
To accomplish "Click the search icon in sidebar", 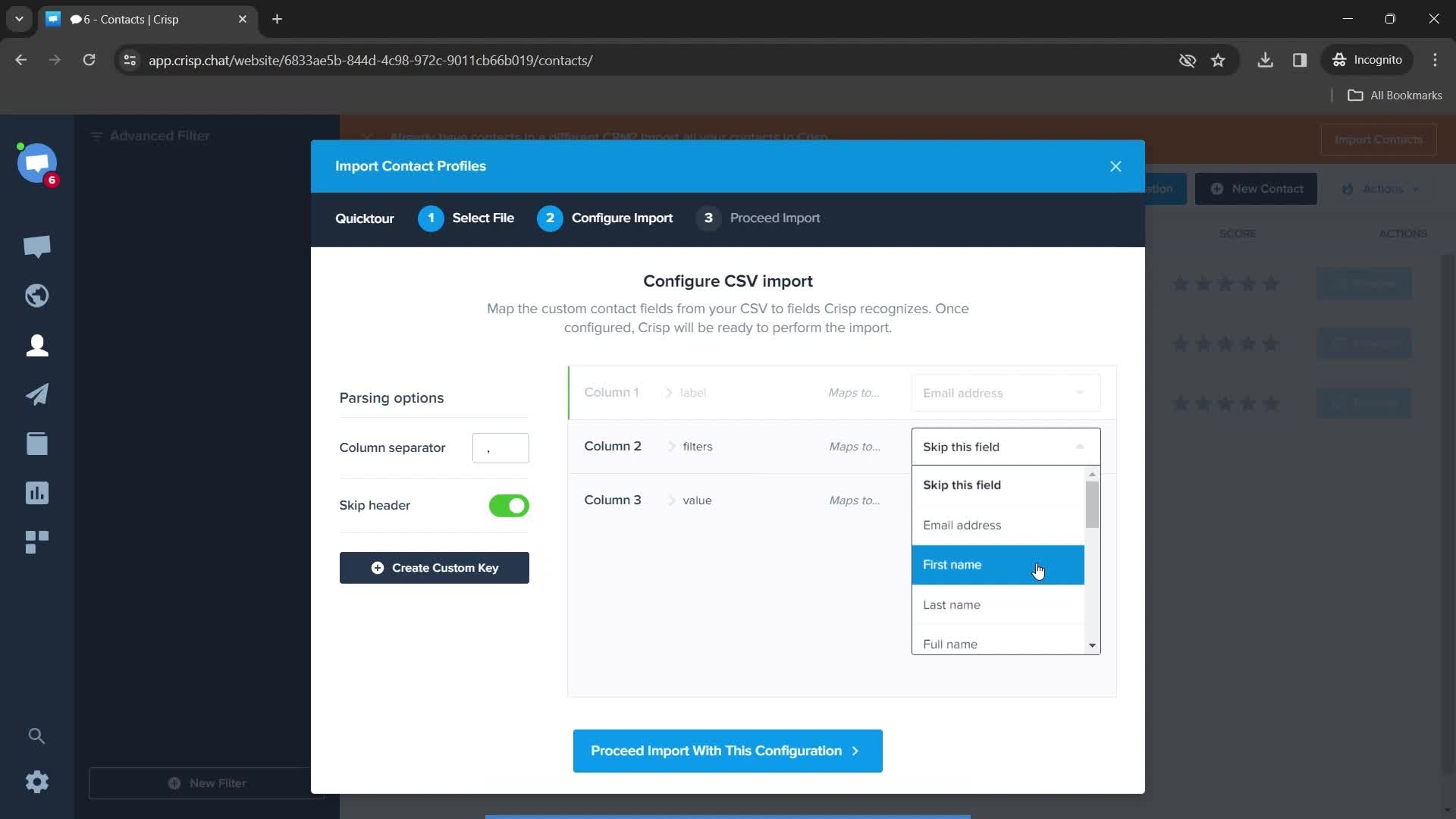I will (x=36, y=735).
